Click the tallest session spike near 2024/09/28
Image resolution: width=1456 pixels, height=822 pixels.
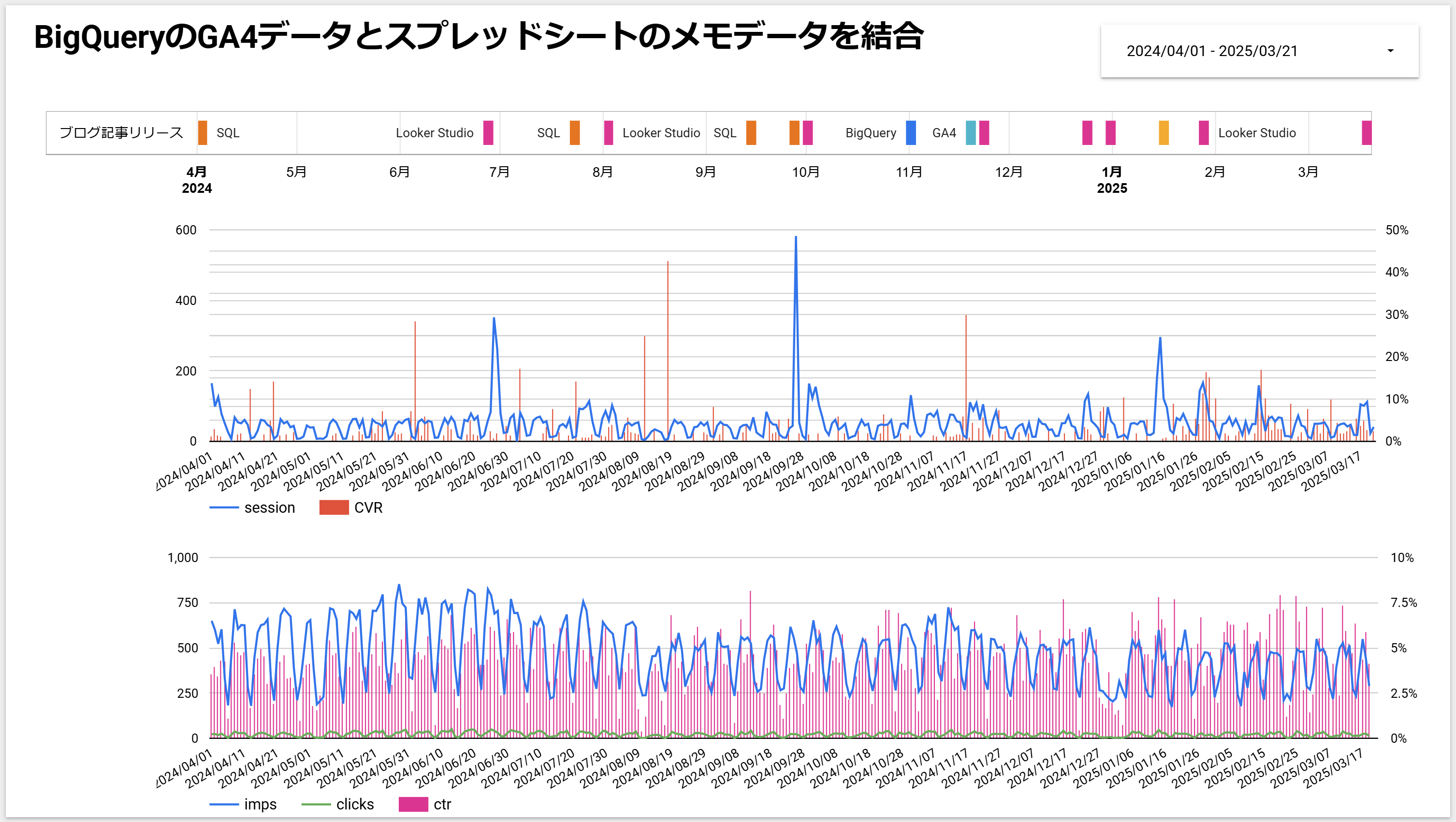coord(796,237)
